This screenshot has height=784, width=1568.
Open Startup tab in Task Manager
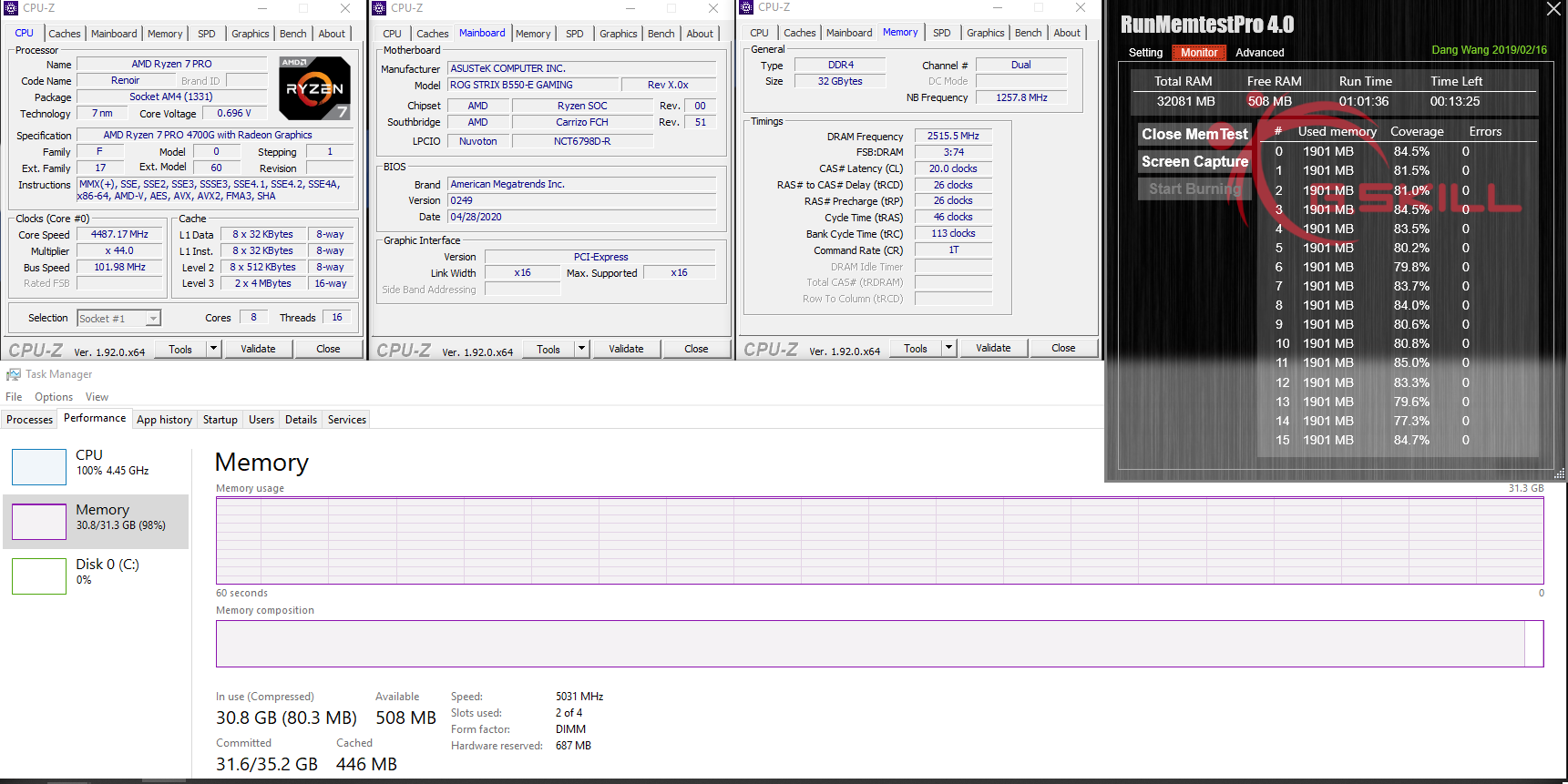pyautogui.click(x=220, y=420)
